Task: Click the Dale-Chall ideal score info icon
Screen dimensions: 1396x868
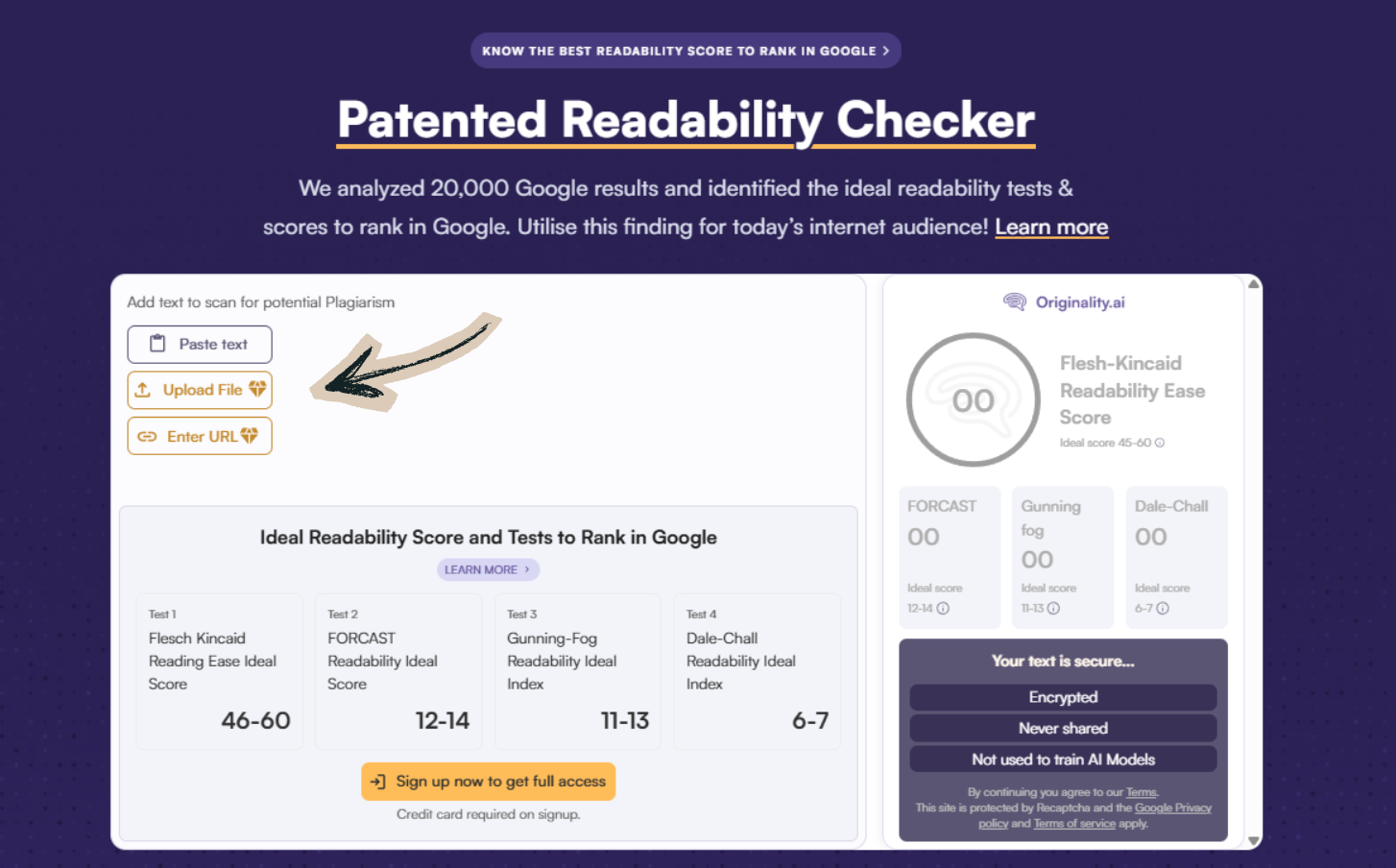Action: pos(1163,608)
